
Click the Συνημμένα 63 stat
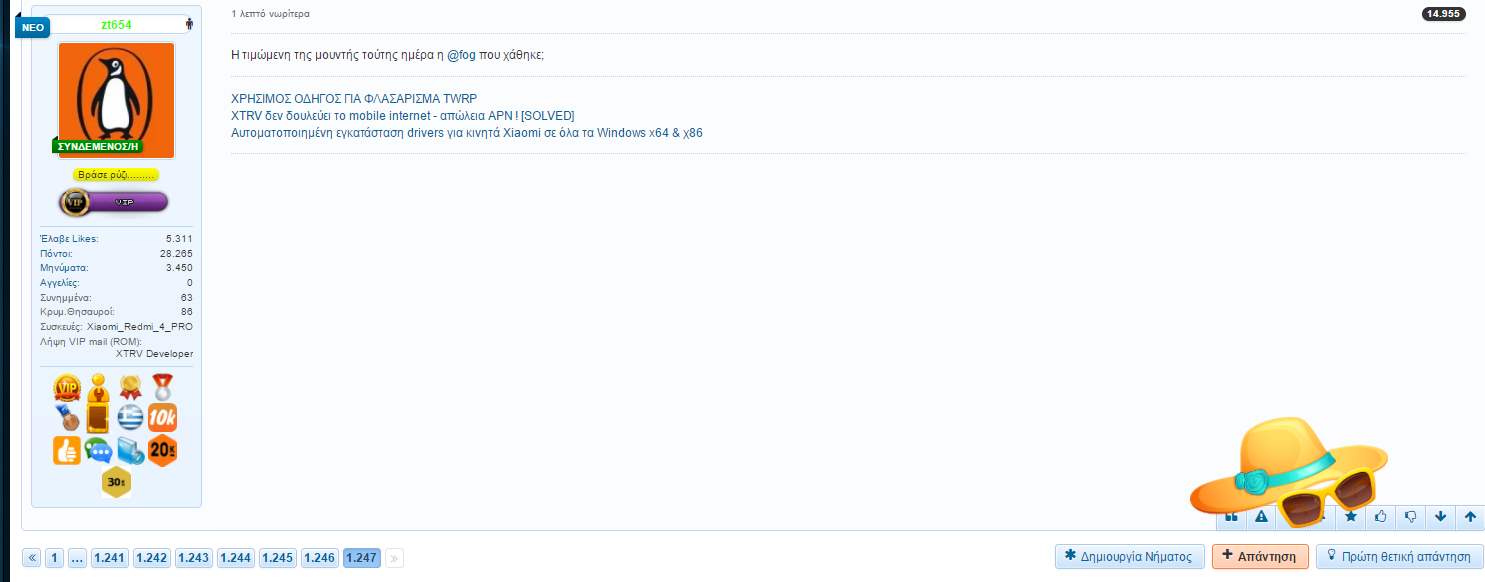coord(116,298)
